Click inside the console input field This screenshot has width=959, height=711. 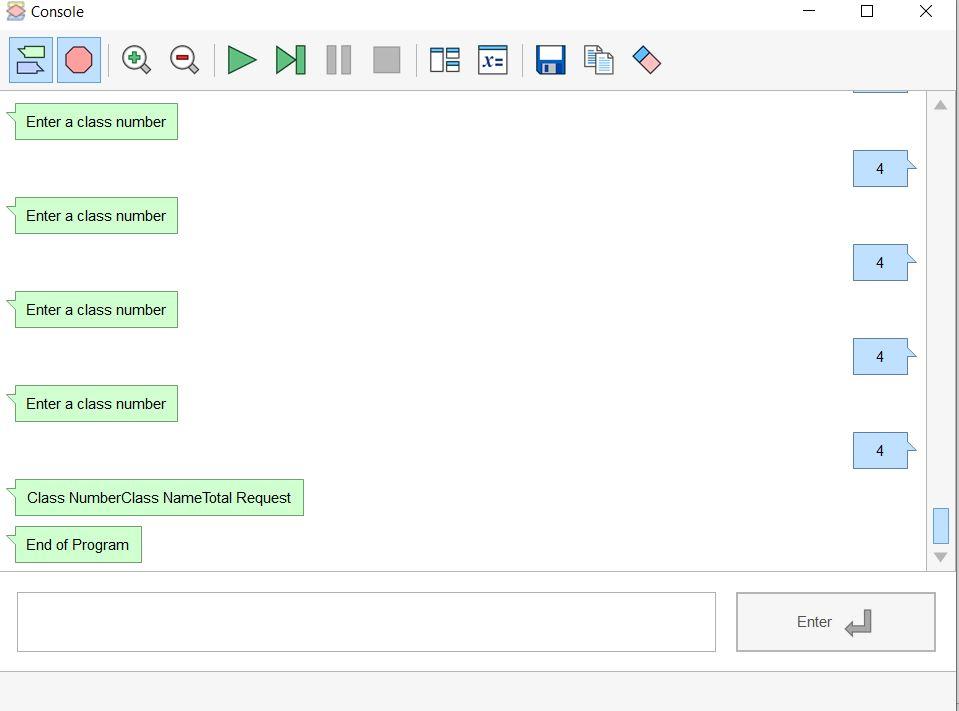click(x=366, y=621)
